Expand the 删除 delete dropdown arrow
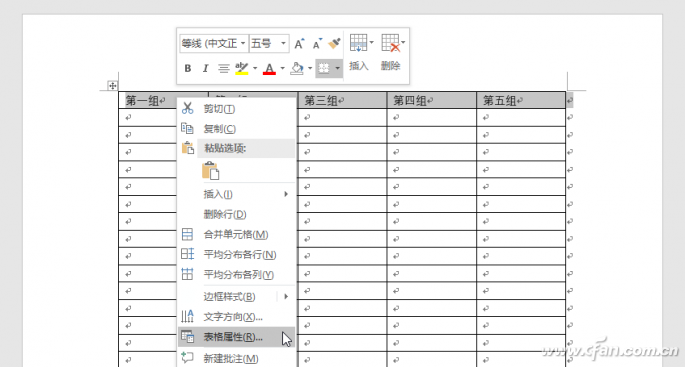The height and width of the screenshot is (367, 685). pyautogui.click(x=403, y=42)
